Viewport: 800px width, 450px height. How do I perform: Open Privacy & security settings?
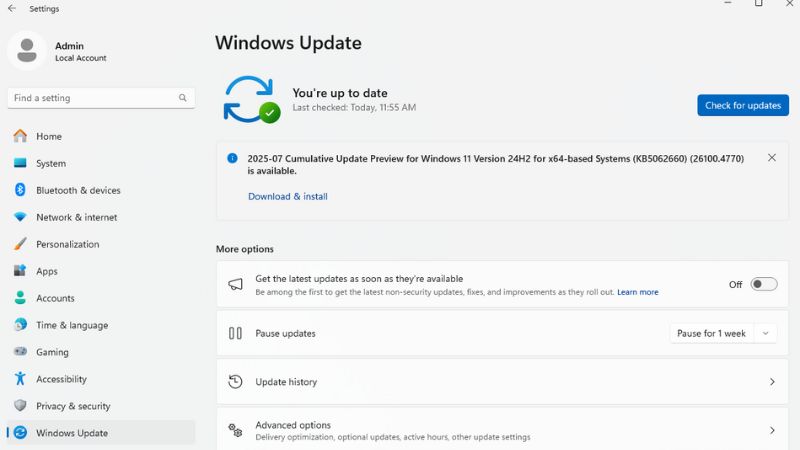[101, 406]
